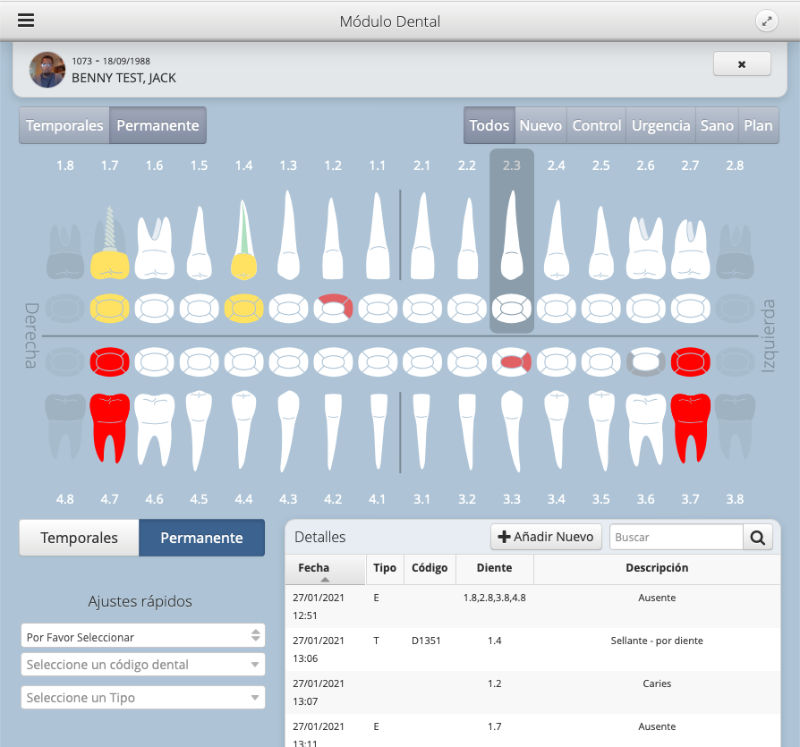Toggle the upper Temporales dentition button
Viewport: 800px width, 747px height.
64,126
